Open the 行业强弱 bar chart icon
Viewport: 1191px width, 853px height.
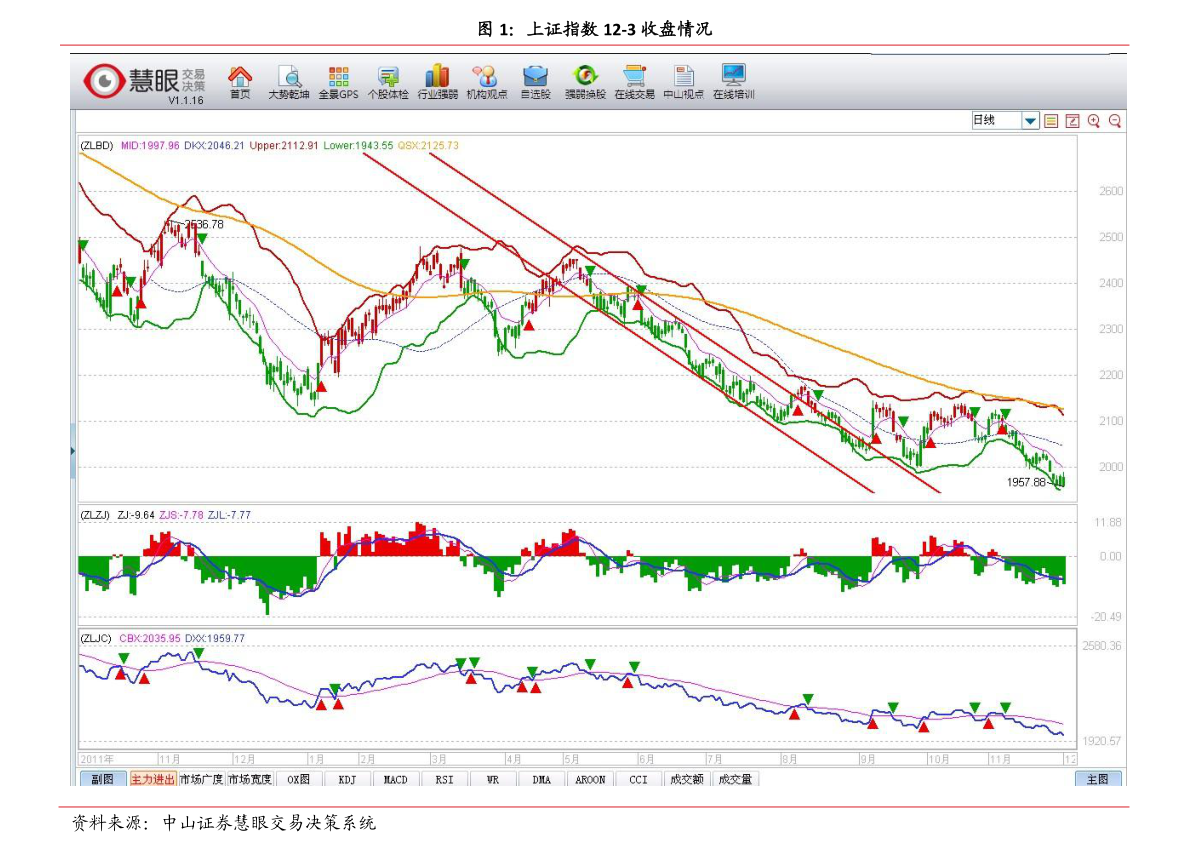pyautogui.click(x=437, y=78)
